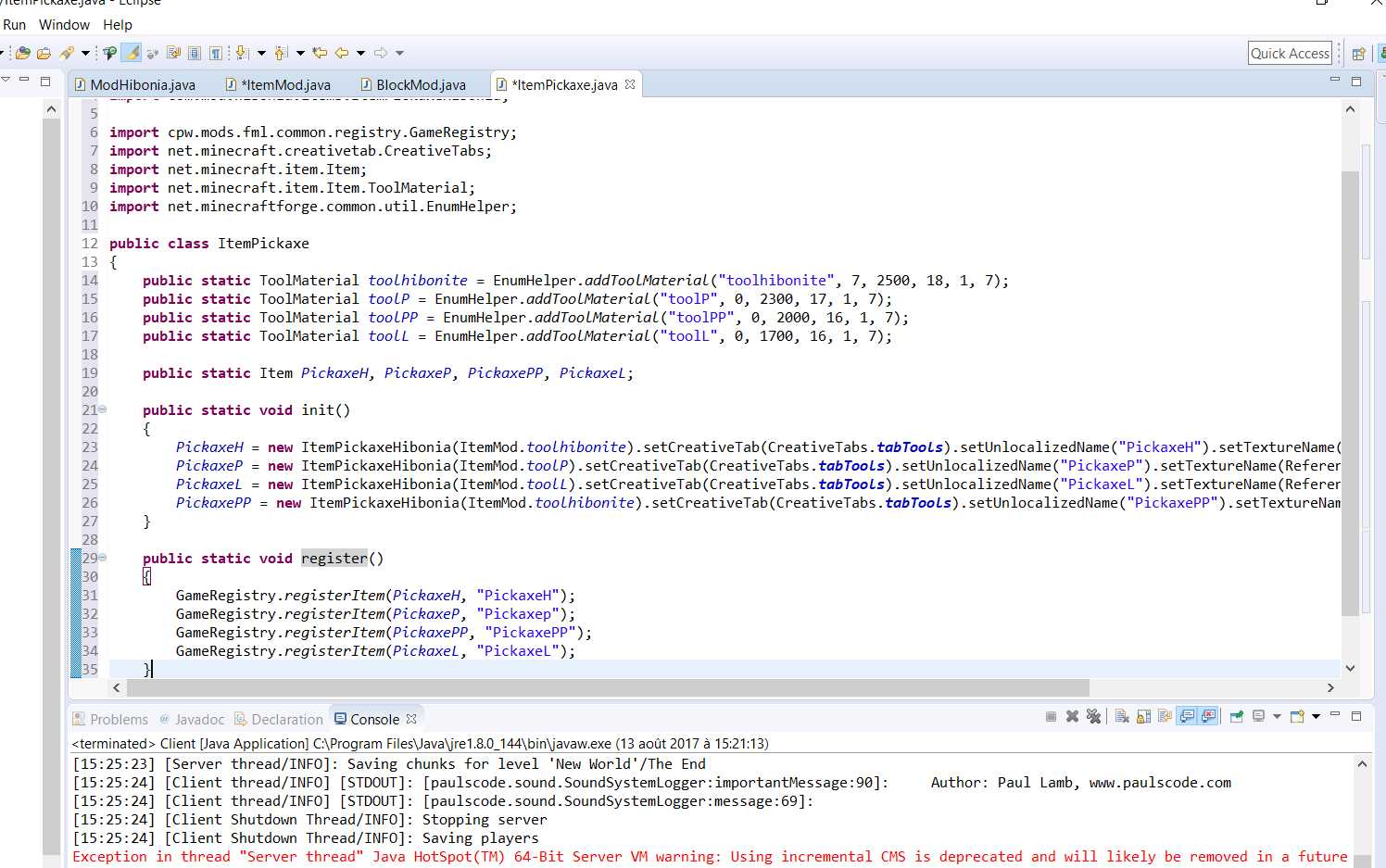
Task: Click the Search flashlight toolbar icon
Action: tap(67, 53)
